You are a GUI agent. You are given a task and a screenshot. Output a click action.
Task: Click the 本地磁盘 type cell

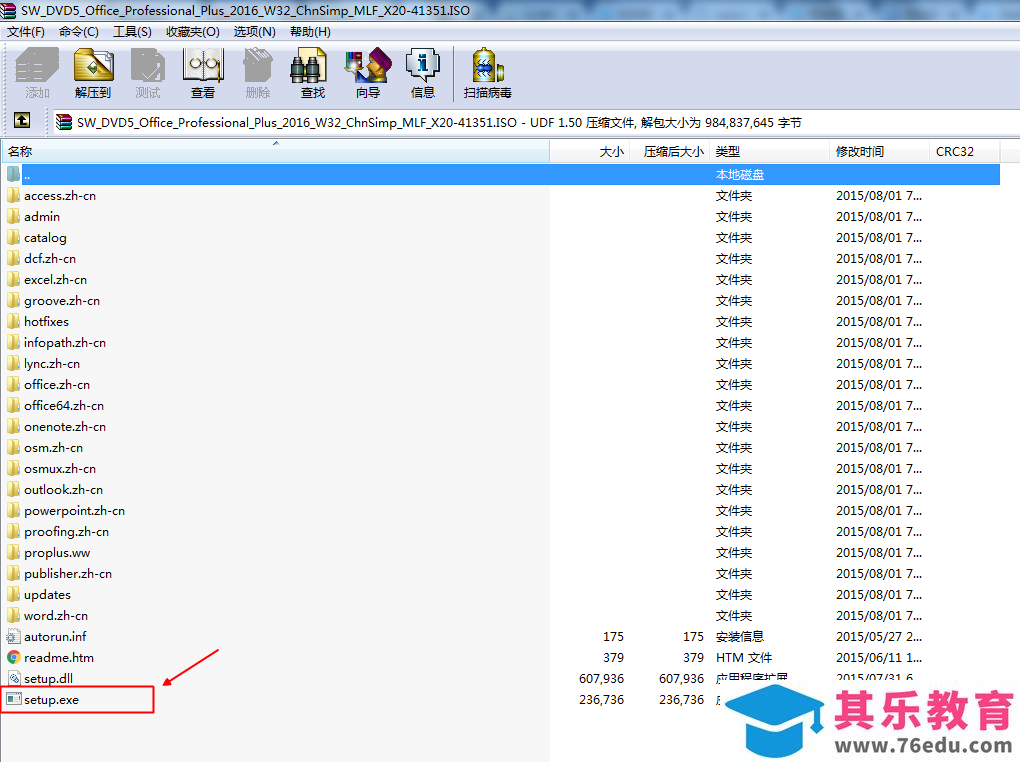(740, 174)
